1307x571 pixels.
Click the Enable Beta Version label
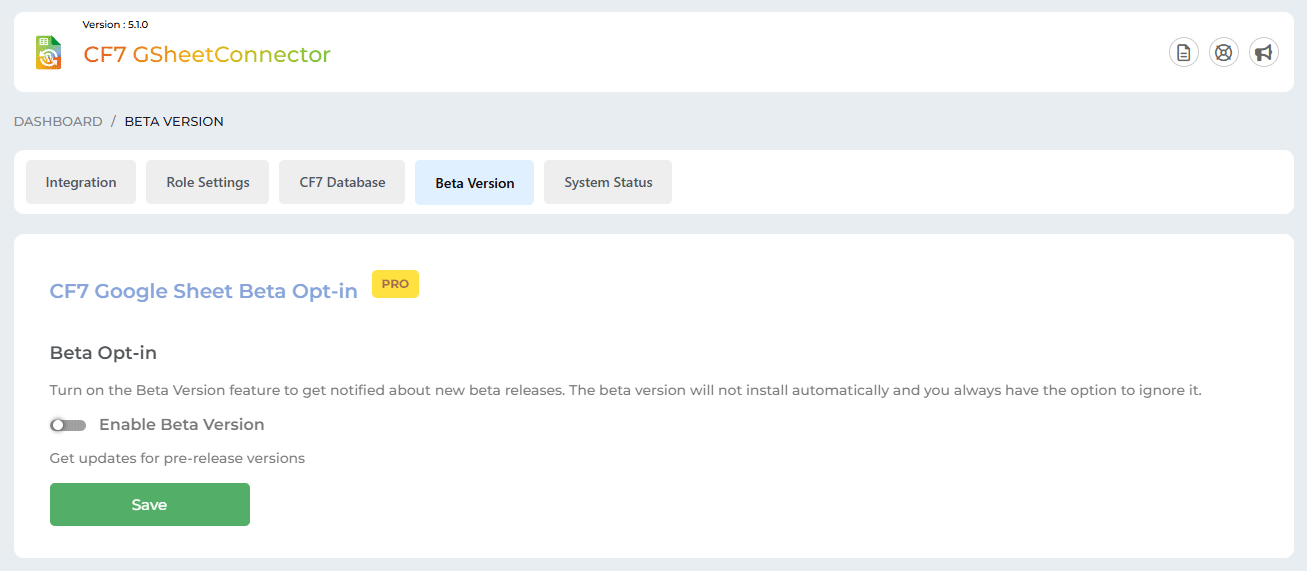click(x=181, y=425)
